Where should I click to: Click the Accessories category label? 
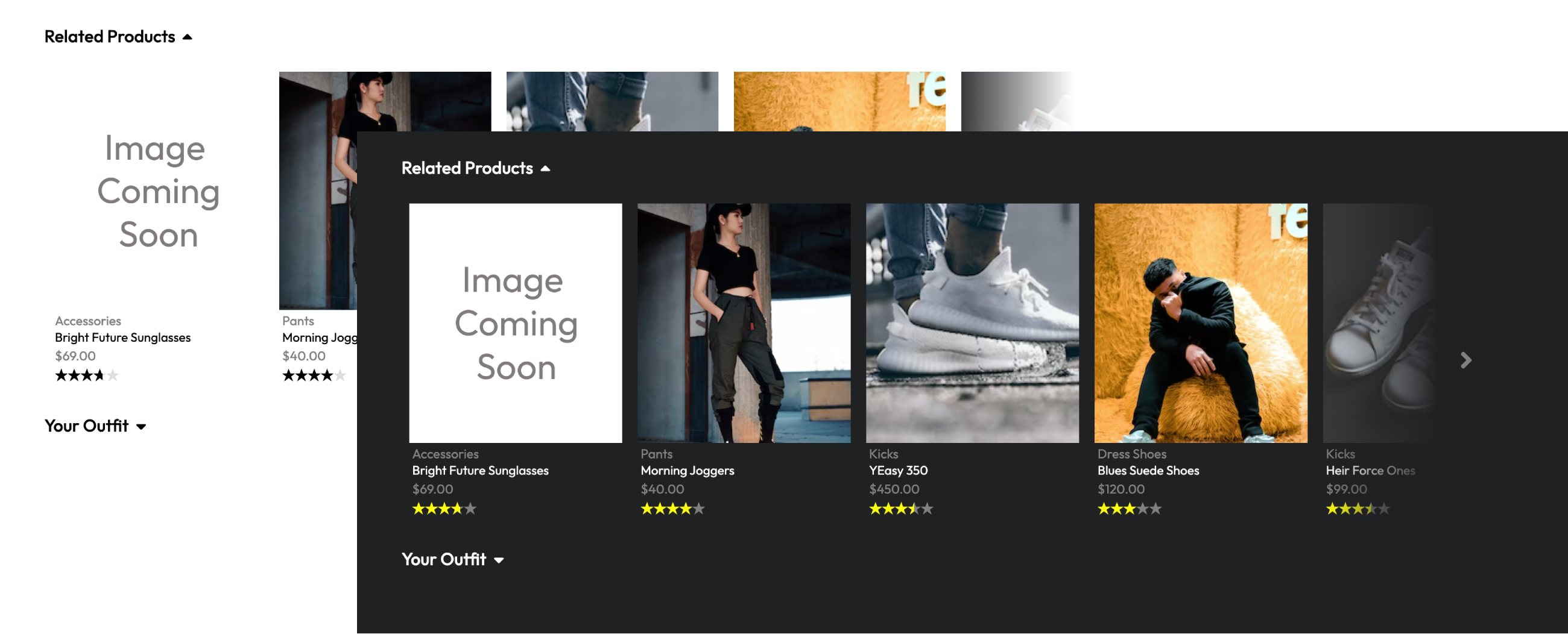pyautogui.click(x=445, y=454)
